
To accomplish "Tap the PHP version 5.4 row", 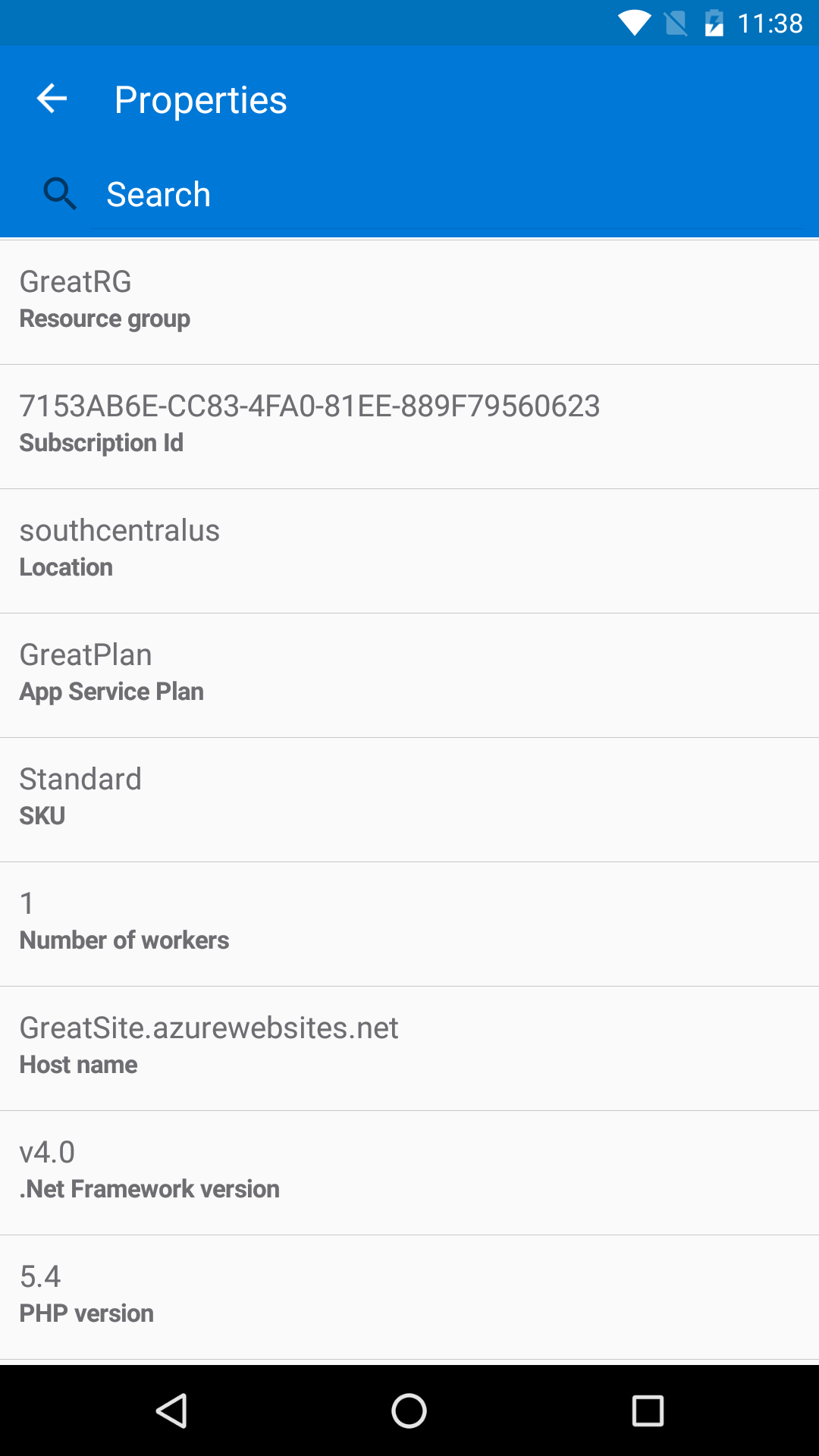I will (409, 1296).
